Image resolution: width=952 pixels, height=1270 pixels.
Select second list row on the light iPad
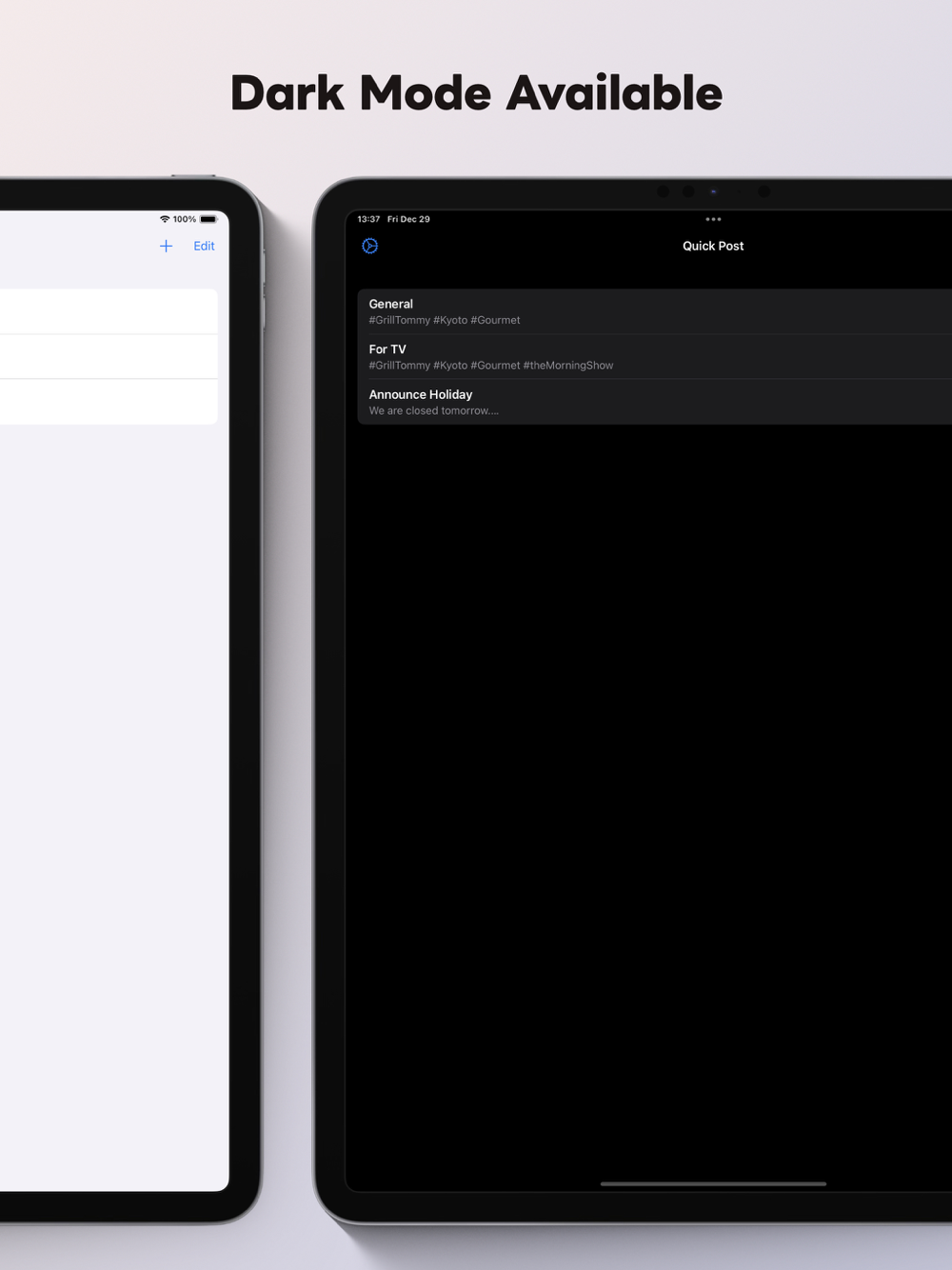109,357
